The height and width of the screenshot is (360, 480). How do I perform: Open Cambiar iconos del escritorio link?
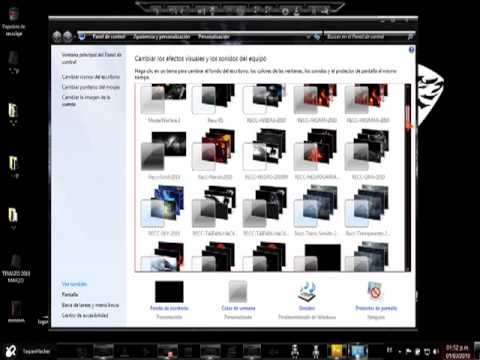(91, 77)
